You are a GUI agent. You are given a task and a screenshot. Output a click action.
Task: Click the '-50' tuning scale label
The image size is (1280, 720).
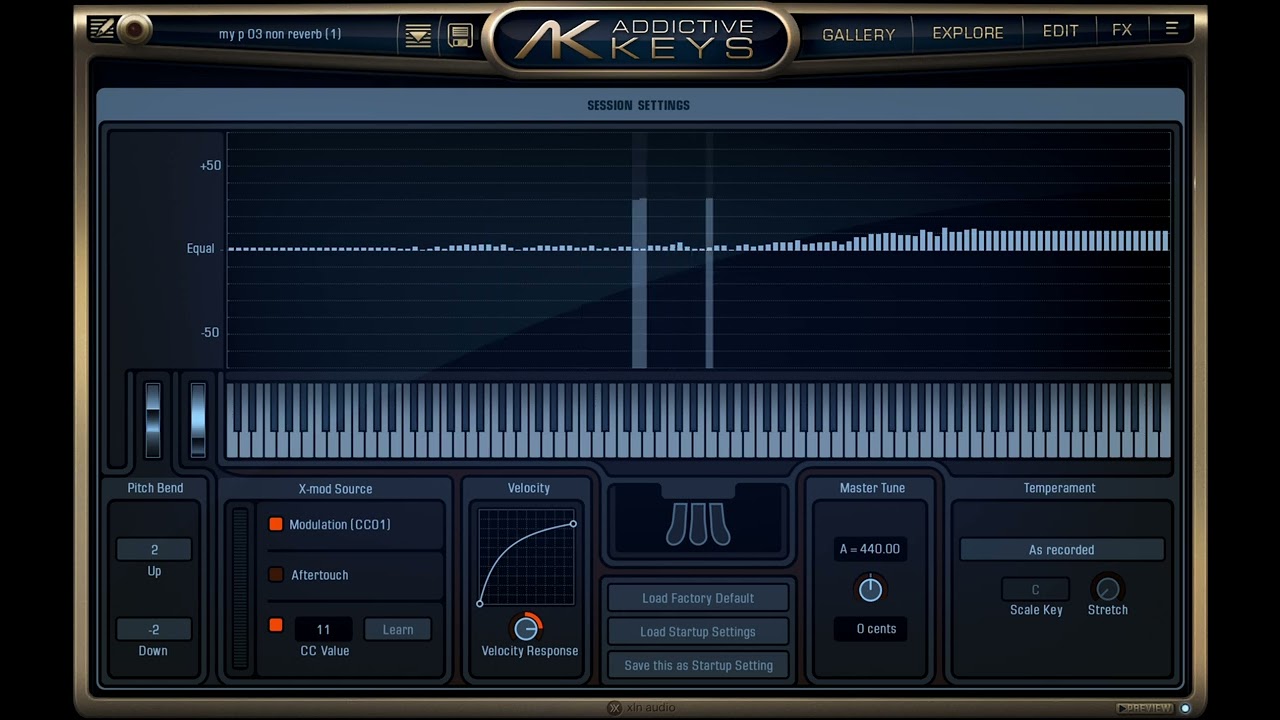click(210, 333)
